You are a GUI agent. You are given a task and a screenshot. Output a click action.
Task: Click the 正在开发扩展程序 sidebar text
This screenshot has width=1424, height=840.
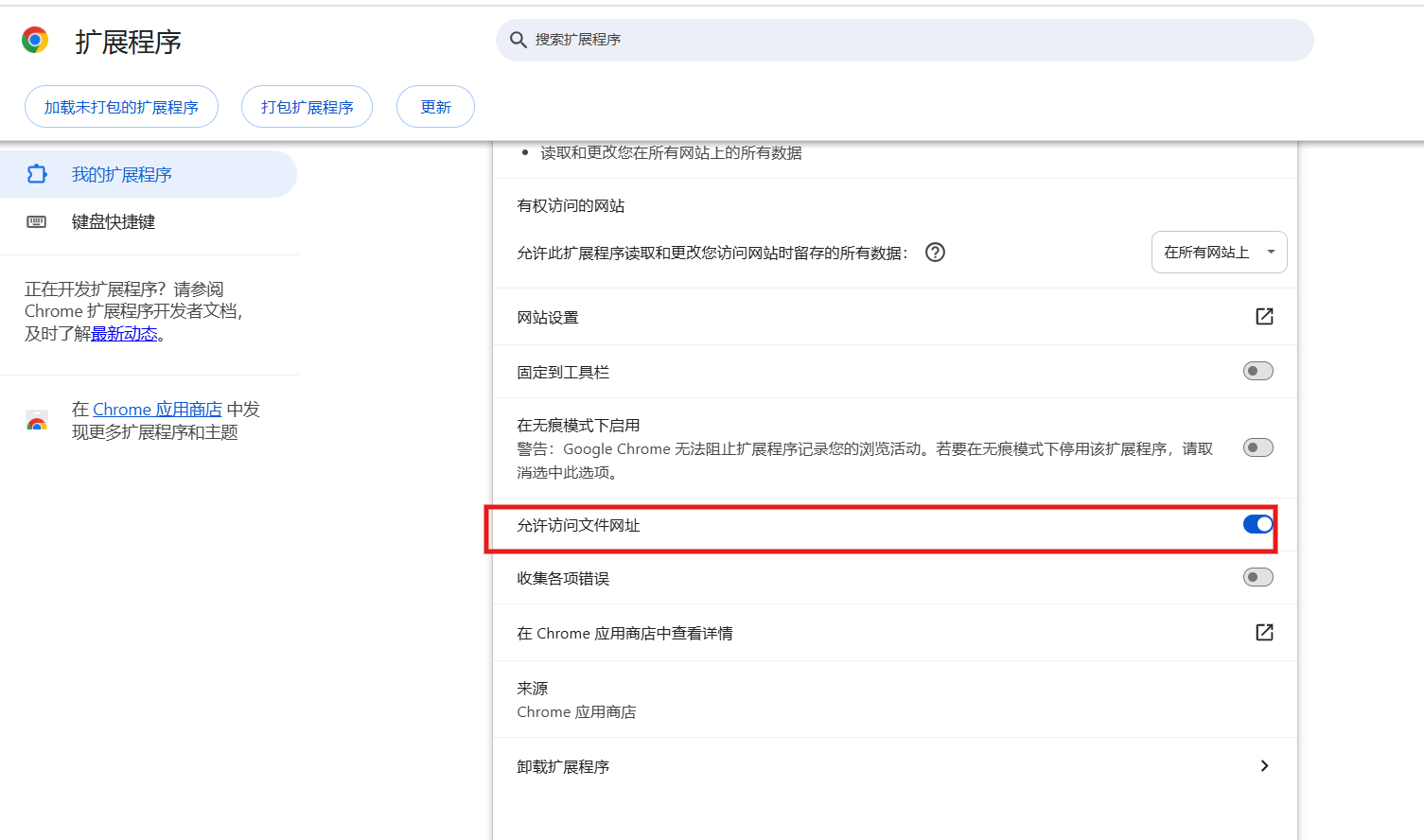134,311
